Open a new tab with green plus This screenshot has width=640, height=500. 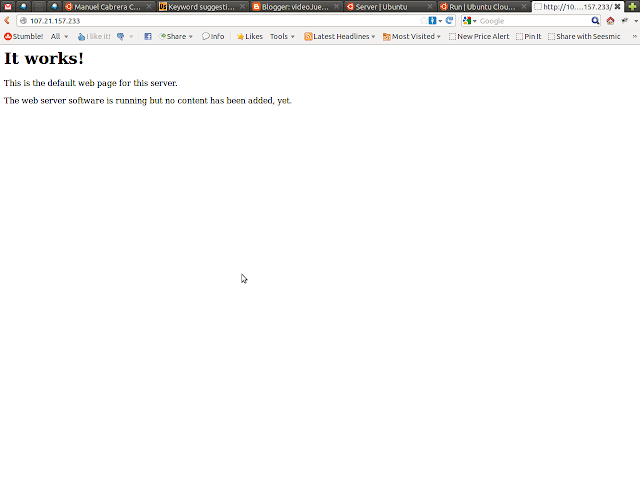[632, 7]
